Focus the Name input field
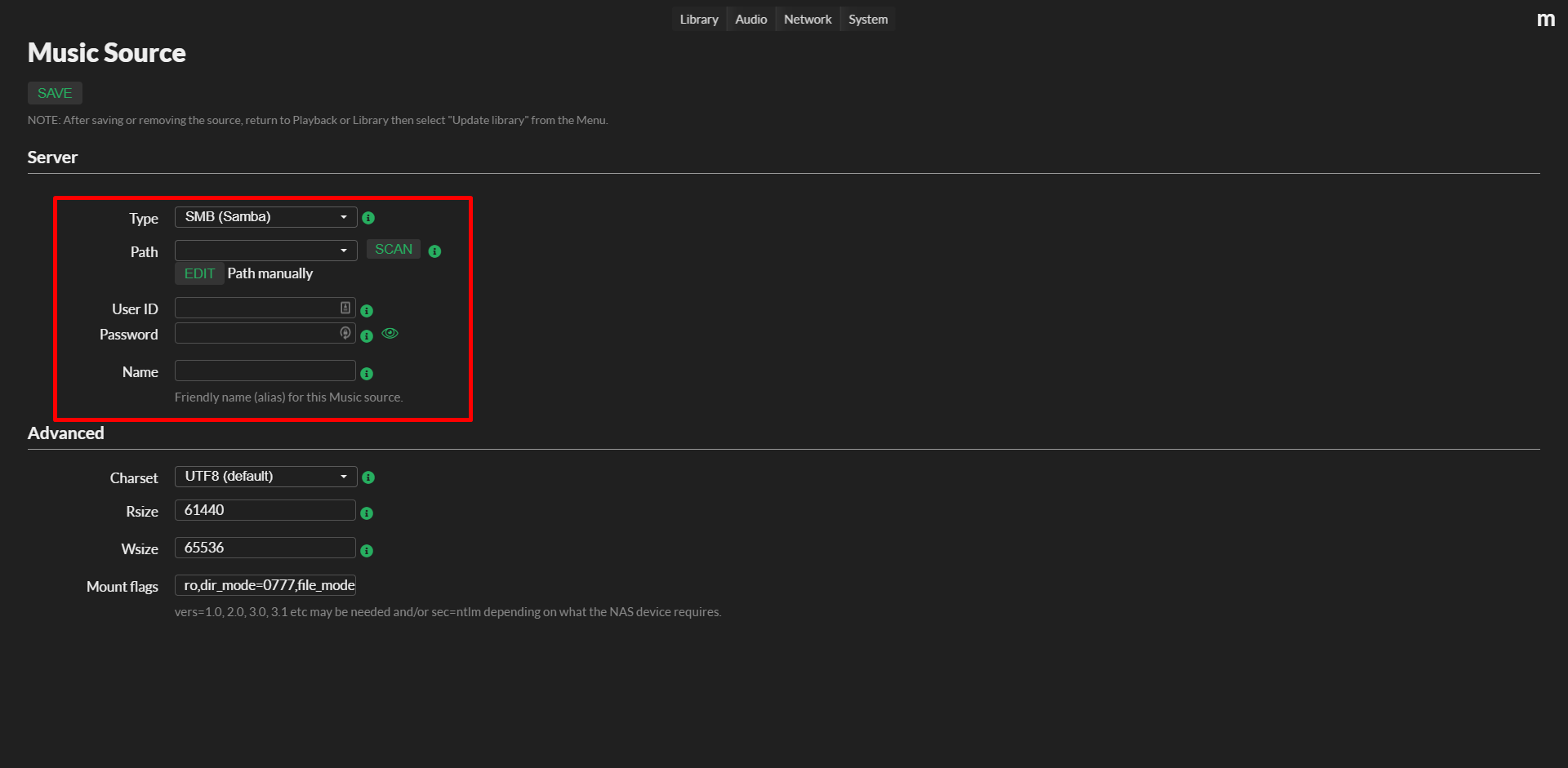1568x768 pixels. click(265, 371)
